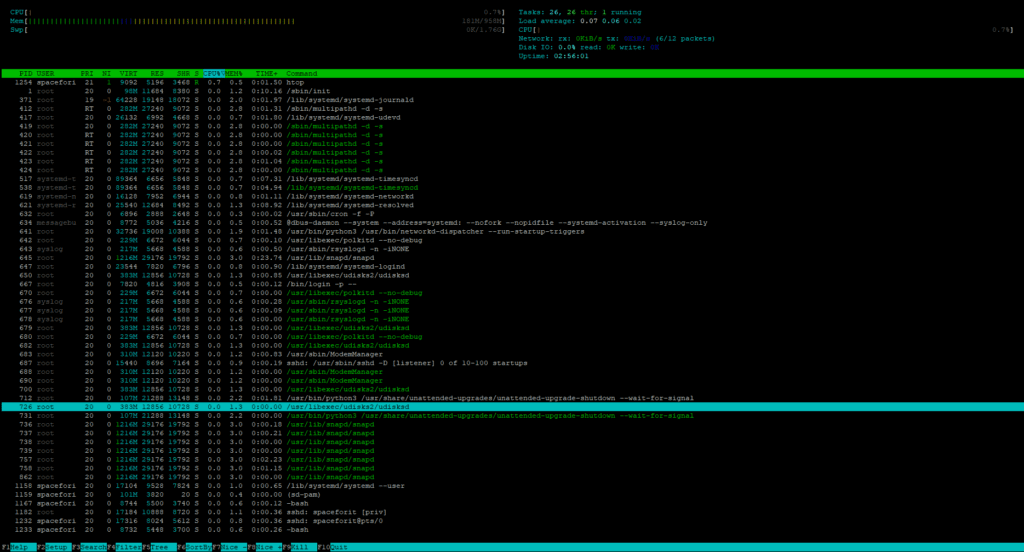Click the Load average readout
1024x552 pixels.
tap(580, 21)
